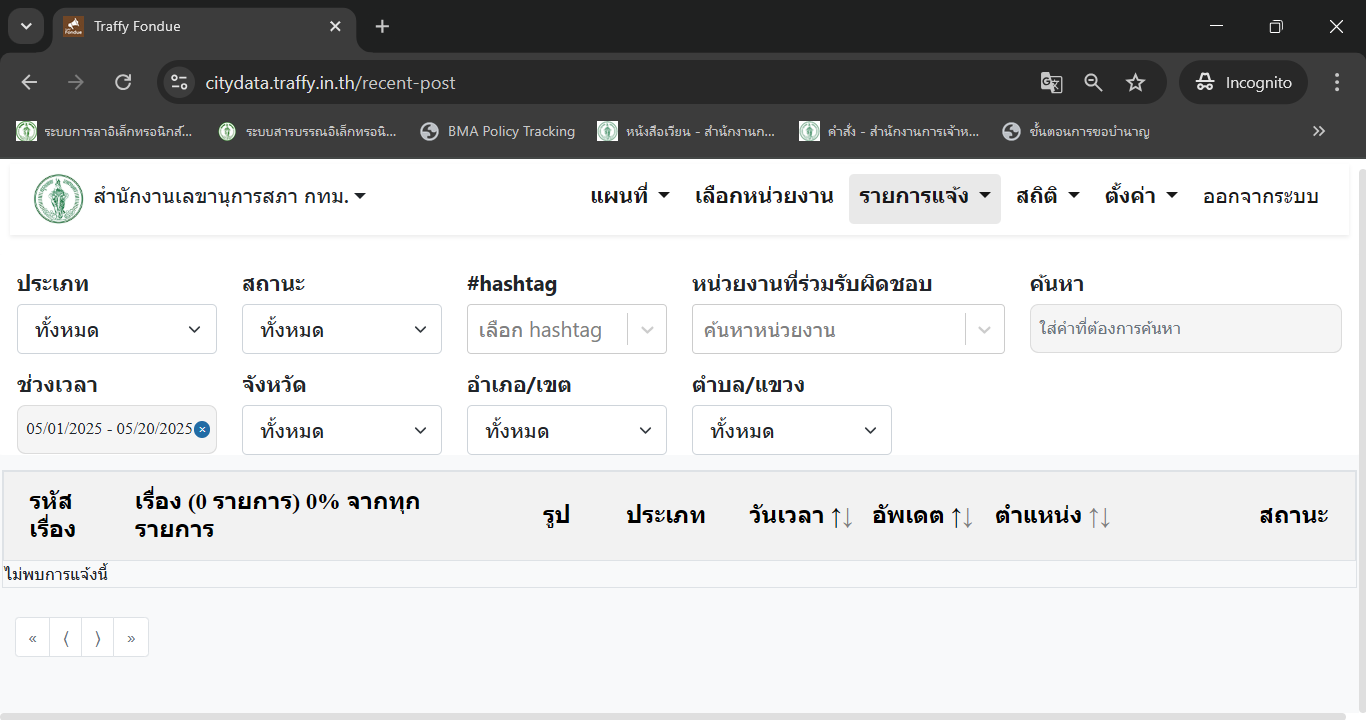This screenshot has width=1366, height=720.
Task: Expand the หน่วยงาน selector arrow
Action: (x=985, y=329)
